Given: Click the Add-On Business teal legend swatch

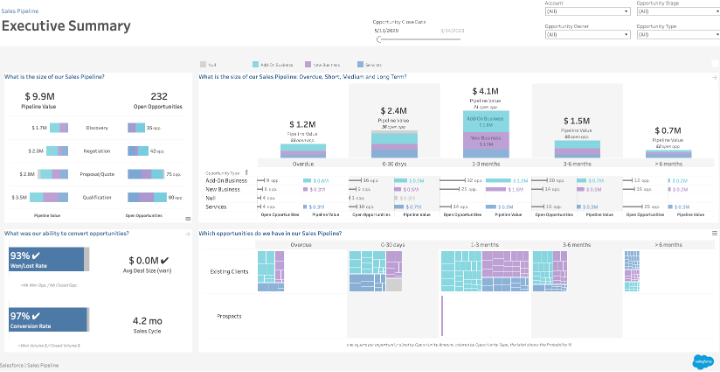Looking at the screenshot, I should pyautogui.click(x=256, y=65).
